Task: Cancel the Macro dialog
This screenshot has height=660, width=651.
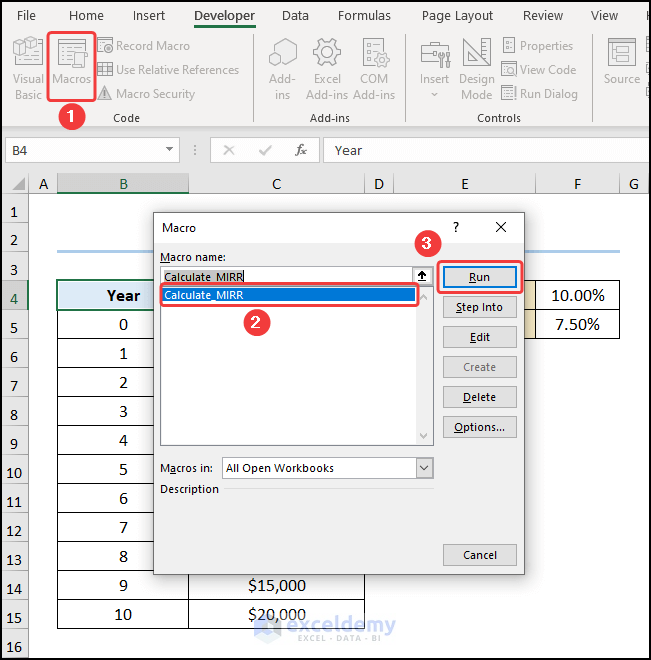Action: tap(480, 555)
